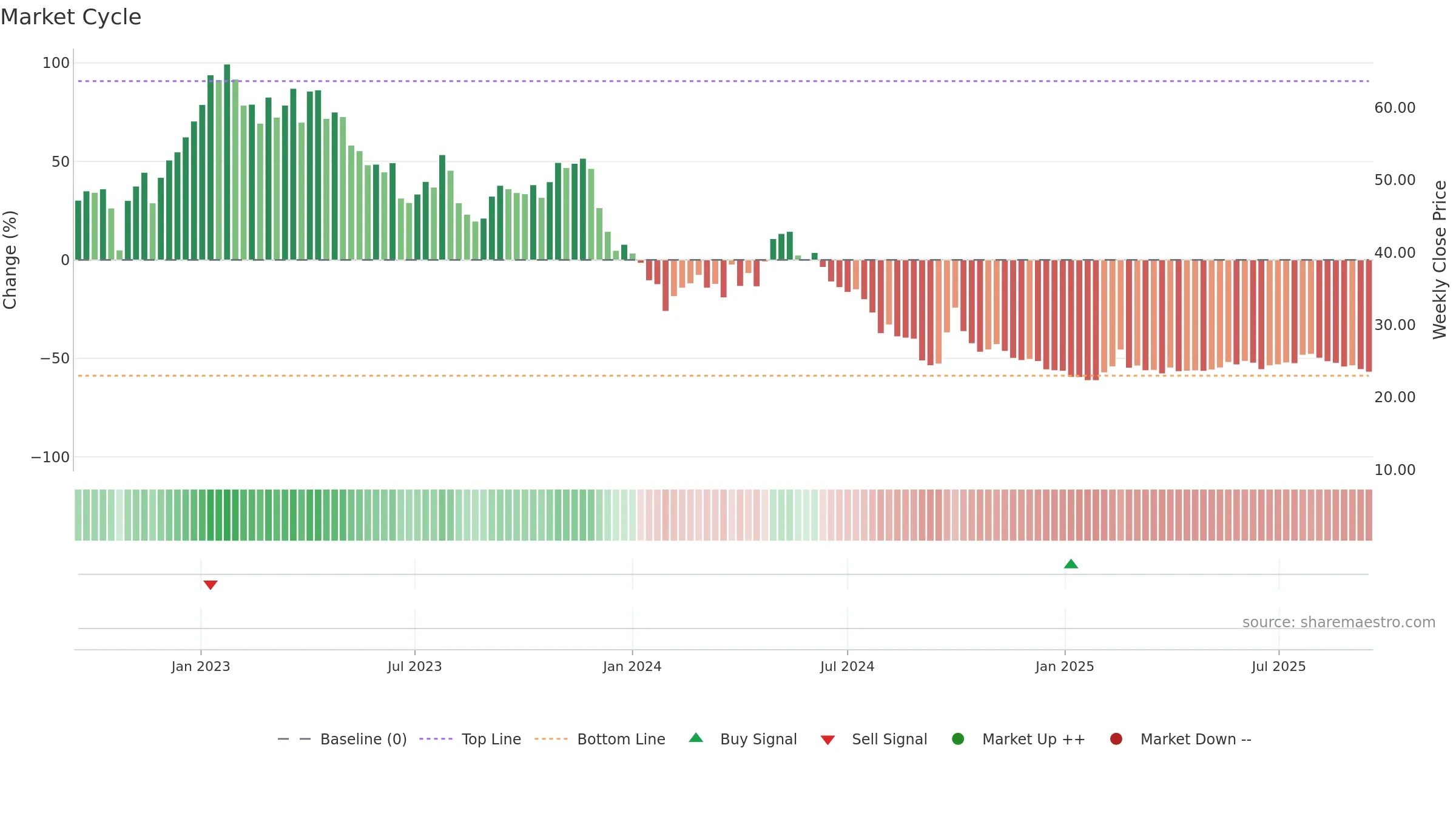This screenshot has height=819, width=1456.
Task: Toggle the Market Up ++ legend entry
Action: pos(1018,740)
